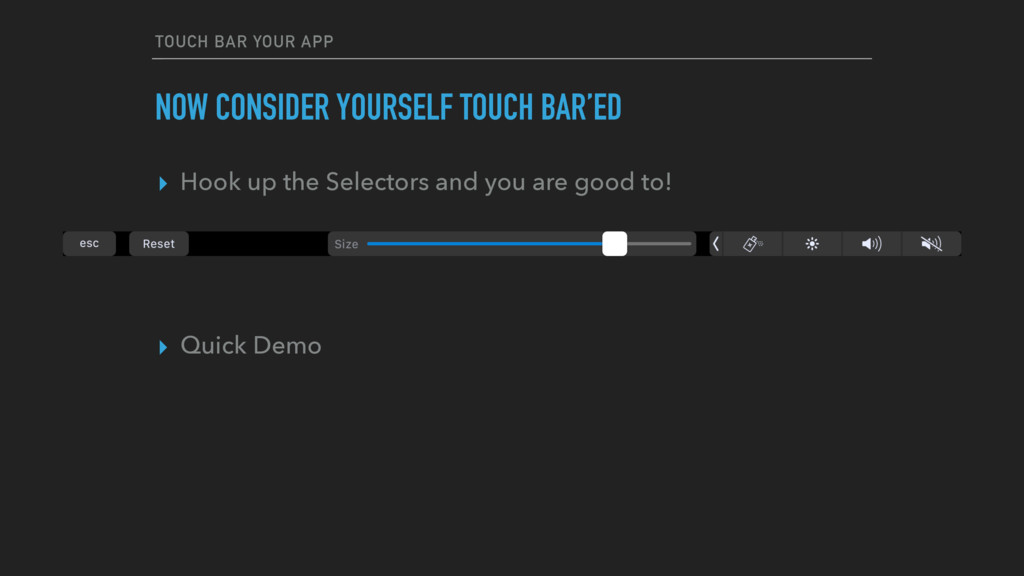
Task: Expand the Control Strip with the chevron
Action: click(716, 244)
